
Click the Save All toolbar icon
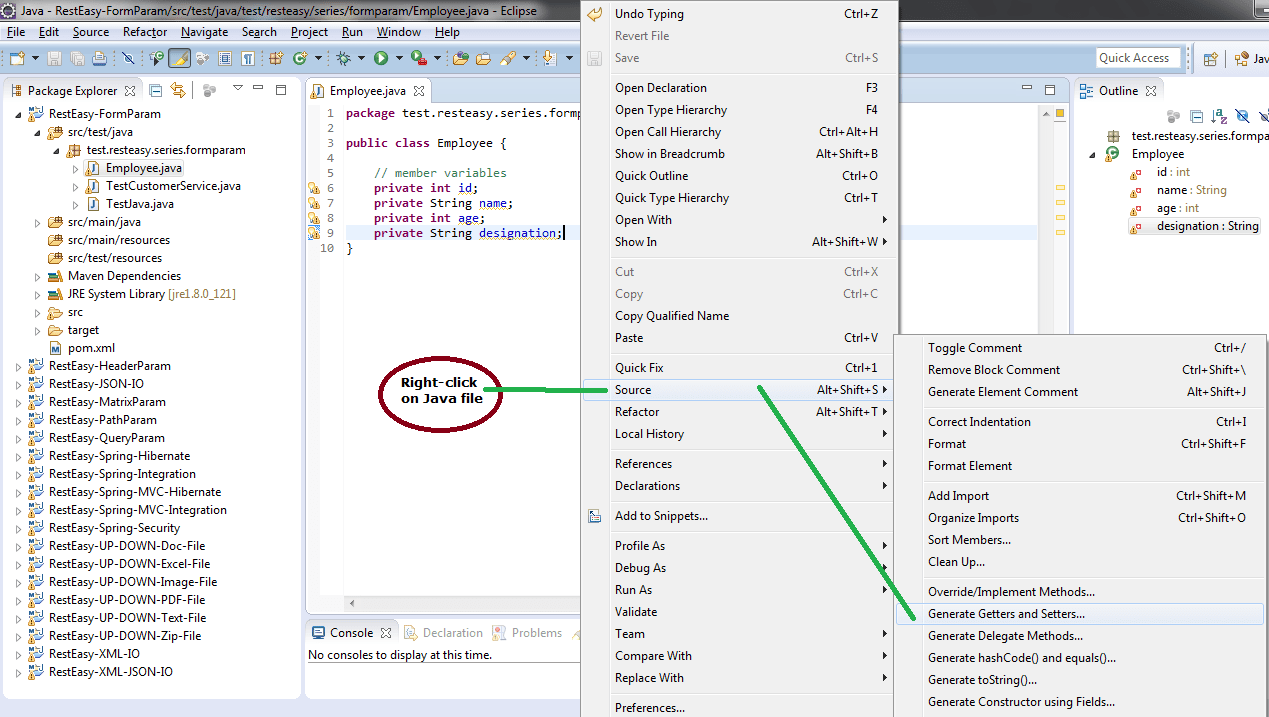[x=78, y=58]
